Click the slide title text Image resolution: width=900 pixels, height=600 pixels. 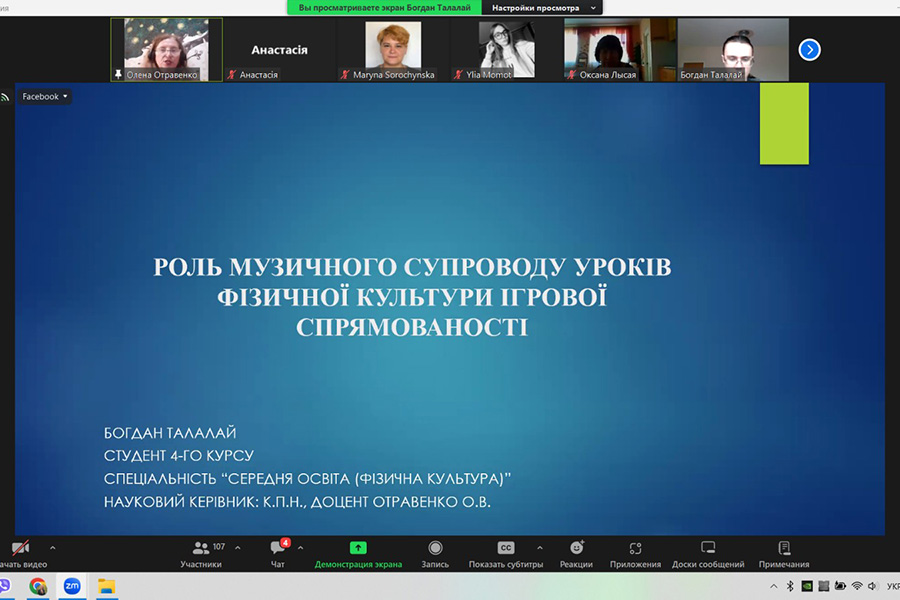(412, 297)
